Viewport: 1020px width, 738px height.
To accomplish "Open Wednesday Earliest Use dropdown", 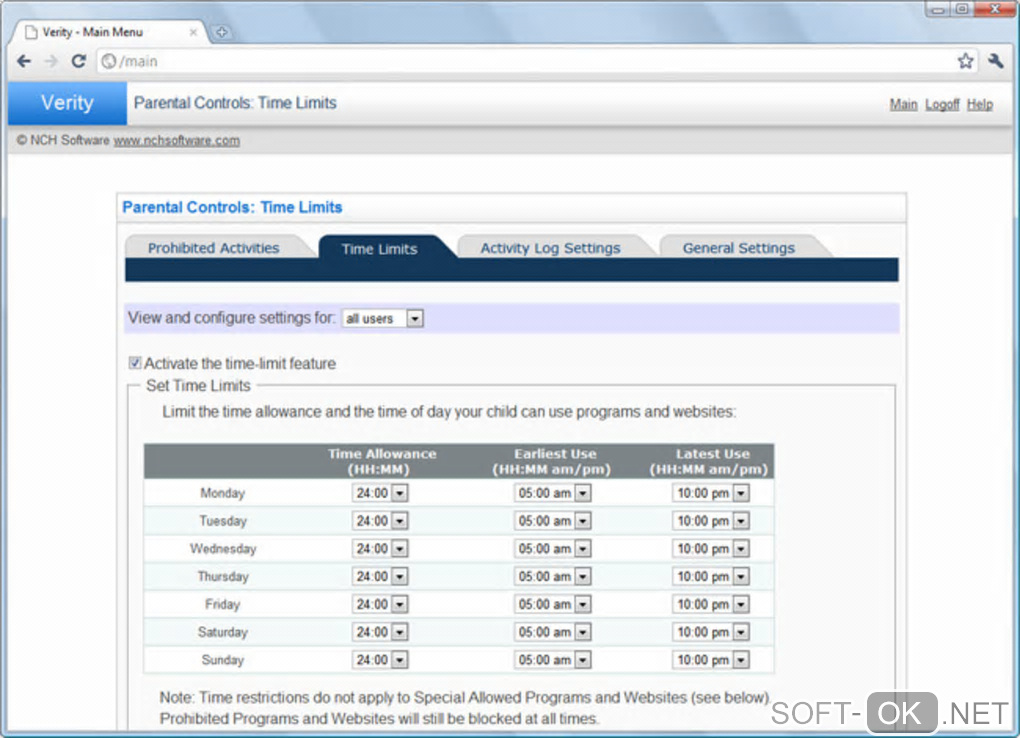I will 552,549.
